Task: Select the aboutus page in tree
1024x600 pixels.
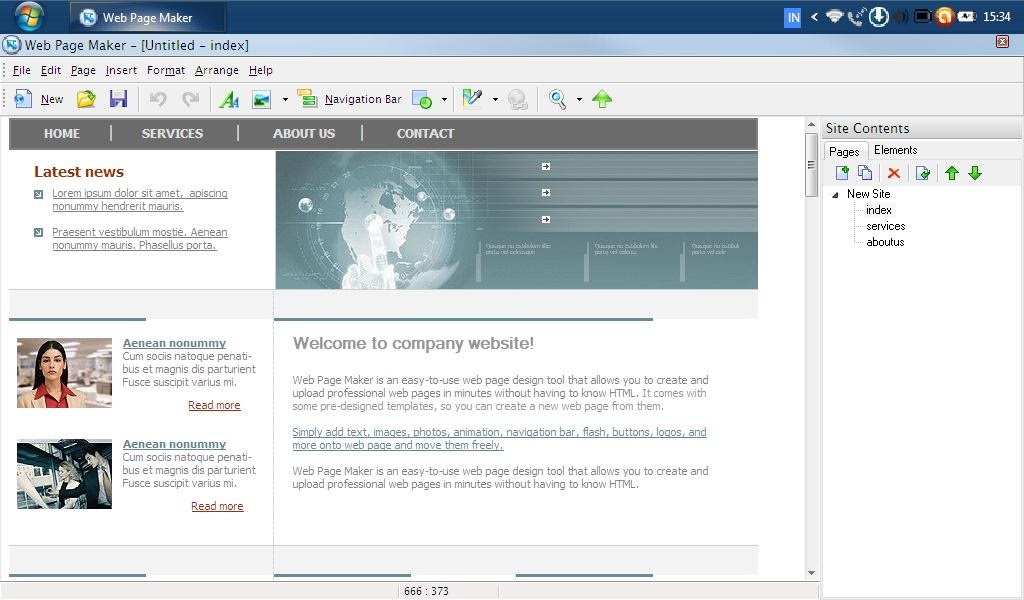Action: (885, 242)
